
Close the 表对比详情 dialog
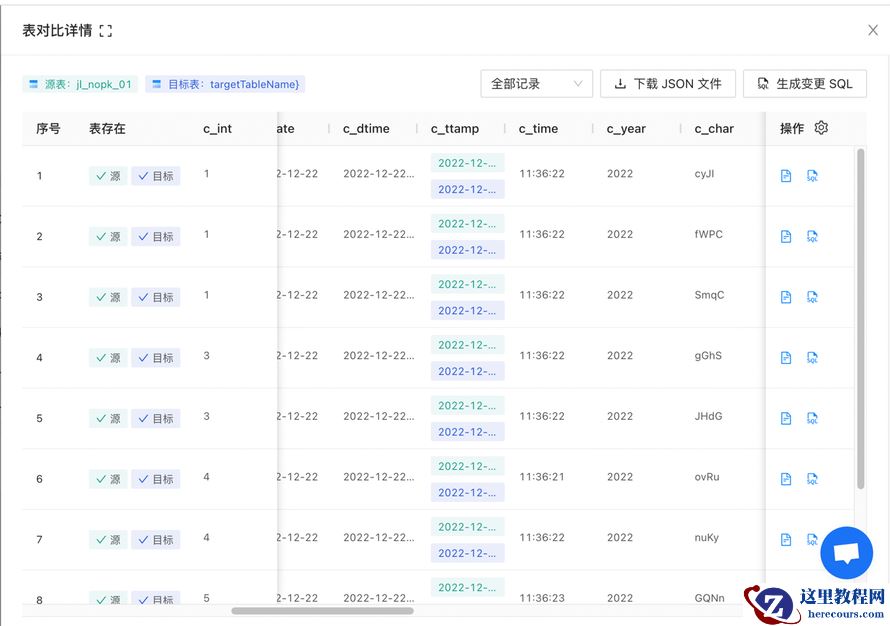click(x=873, y=30)
